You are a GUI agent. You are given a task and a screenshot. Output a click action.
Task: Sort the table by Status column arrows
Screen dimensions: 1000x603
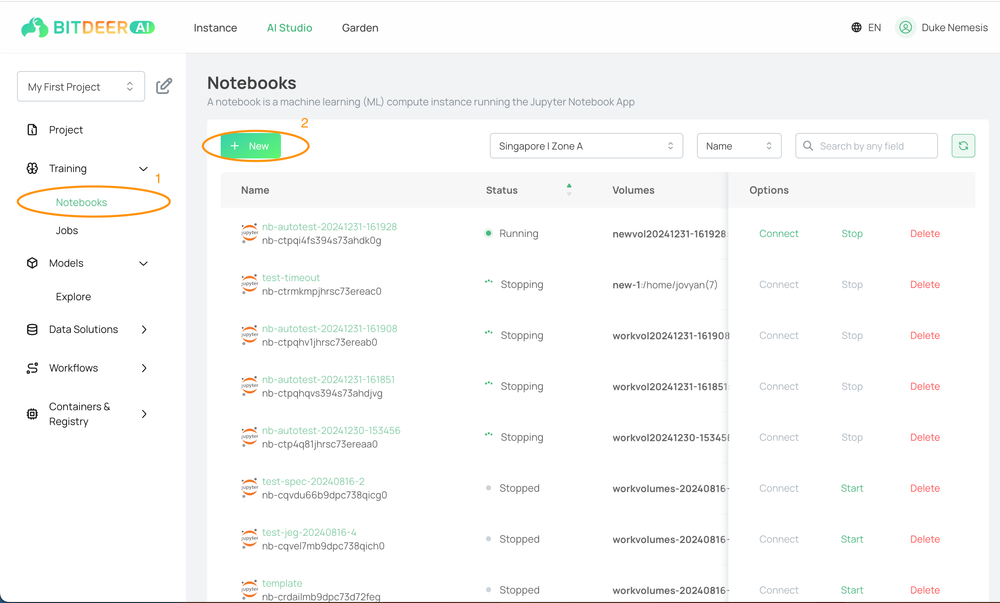tap(569, 189)
